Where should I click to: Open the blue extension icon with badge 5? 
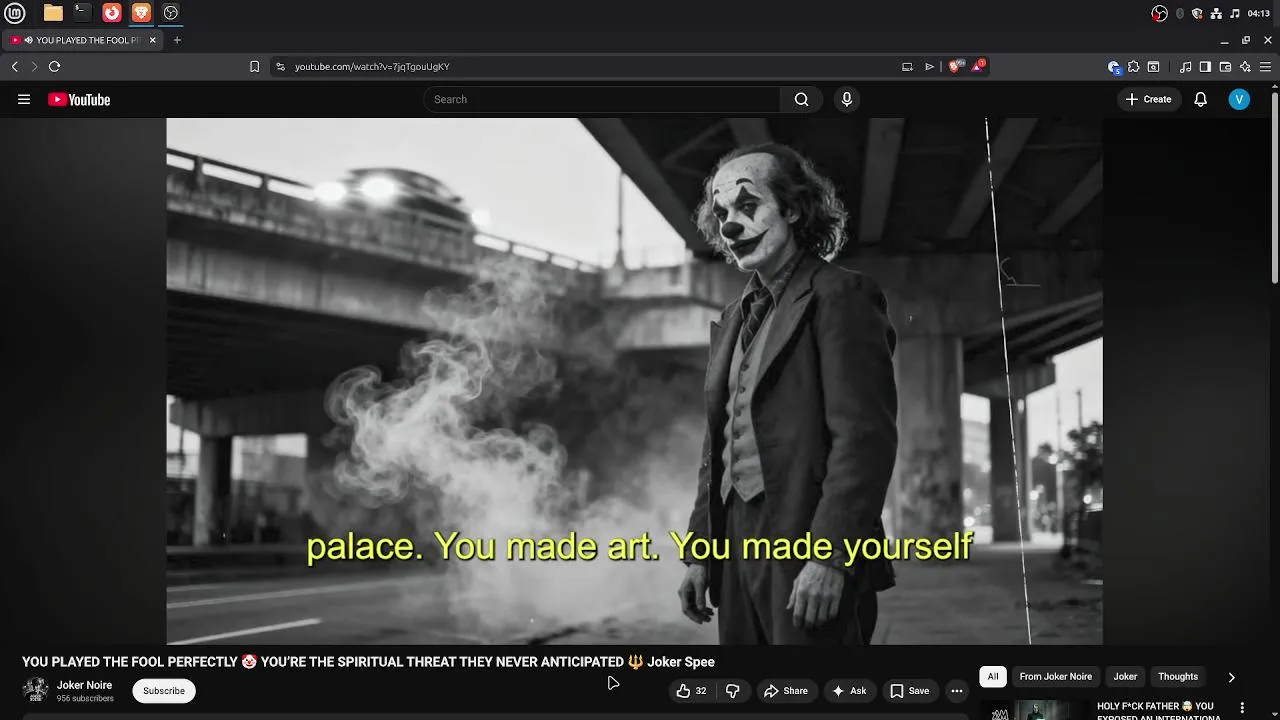pos(1114,67)
